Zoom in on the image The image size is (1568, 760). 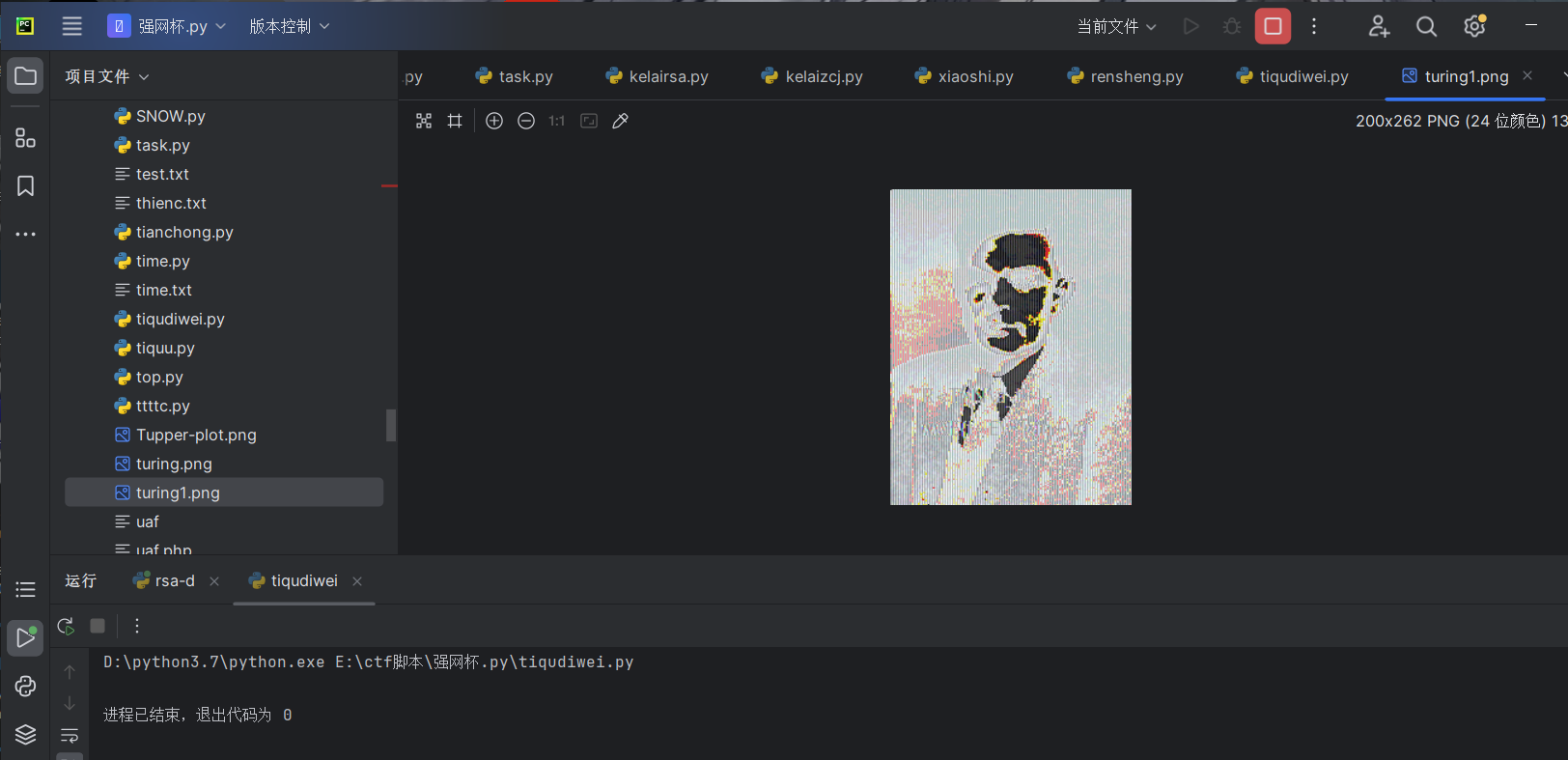[494, 121]
